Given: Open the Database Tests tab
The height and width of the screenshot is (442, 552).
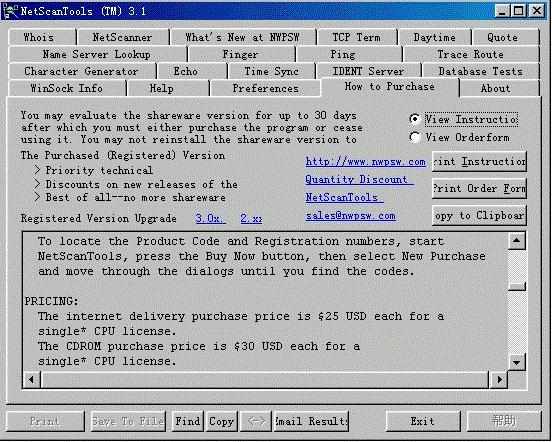Looking at the screenshot, I should coord(480,71).
